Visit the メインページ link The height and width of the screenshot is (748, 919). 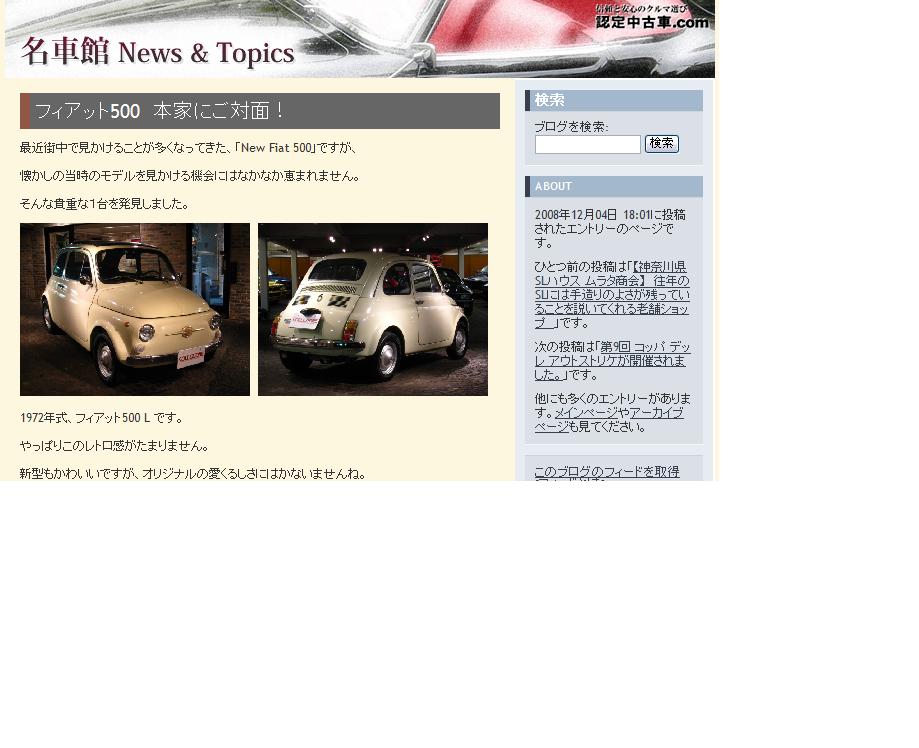coord(586,412)
